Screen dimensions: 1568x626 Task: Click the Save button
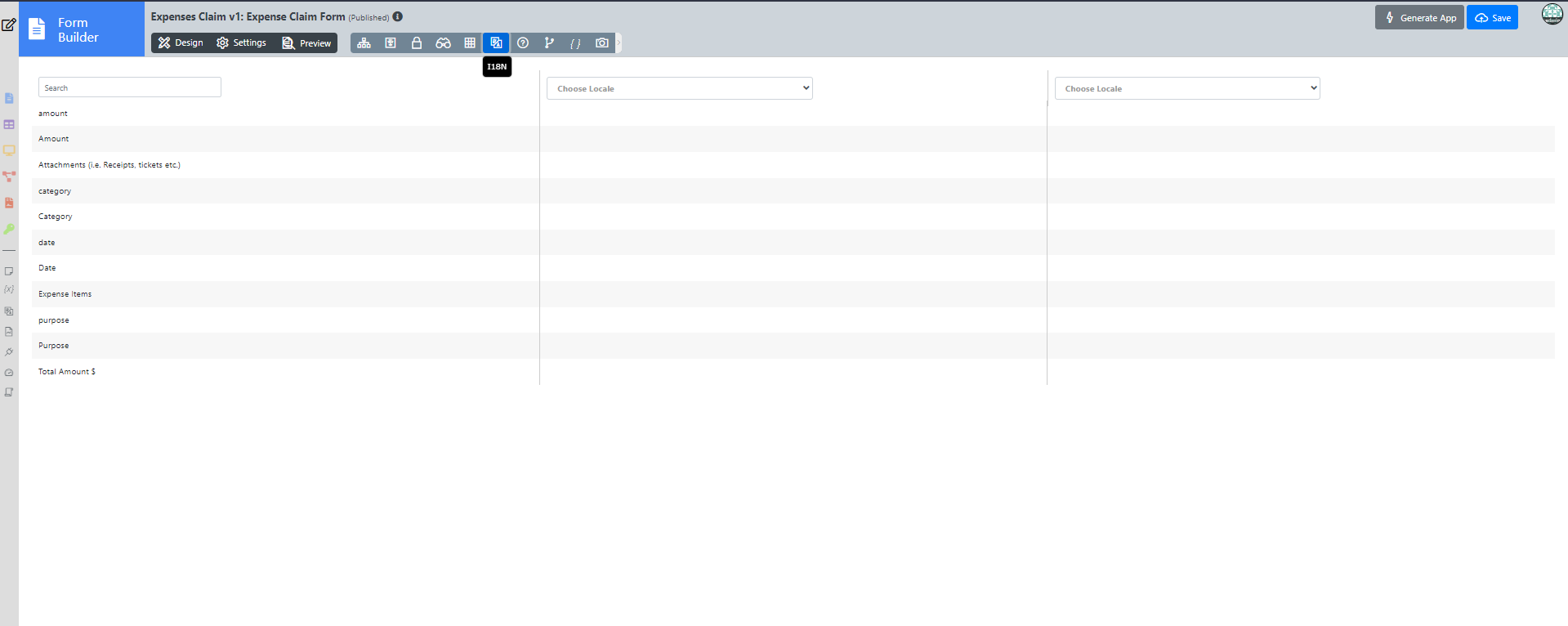(x=1492, y=18)
